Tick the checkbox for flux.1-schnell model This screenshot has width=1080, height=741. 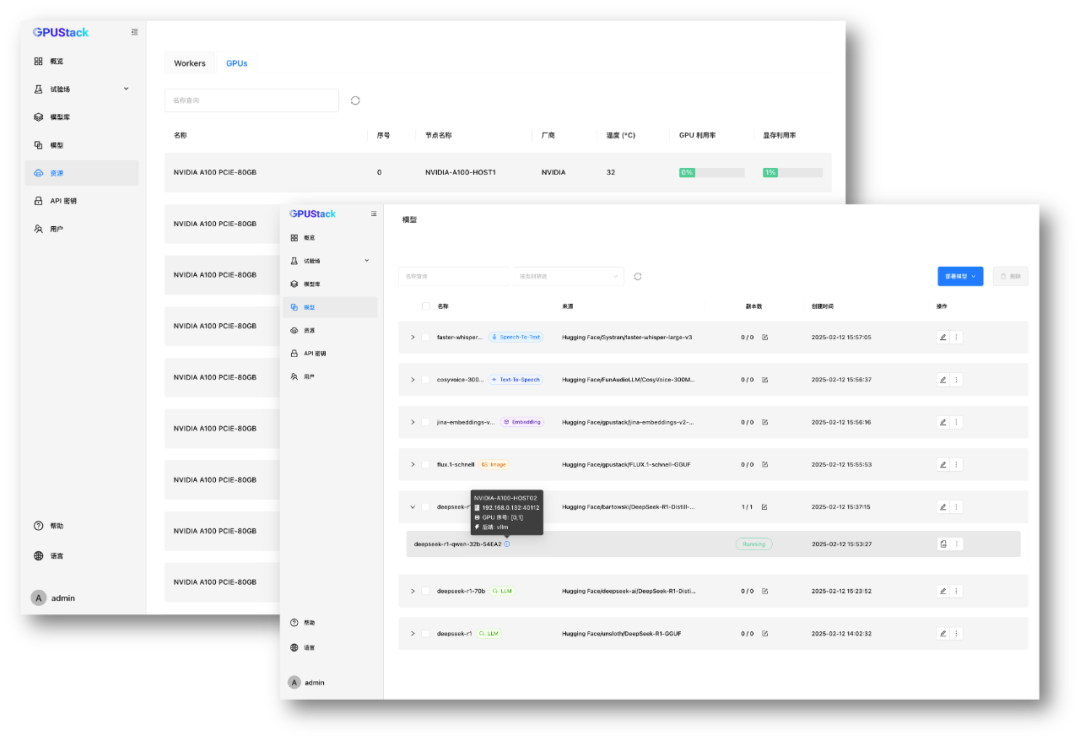click(x=426, y=464)
